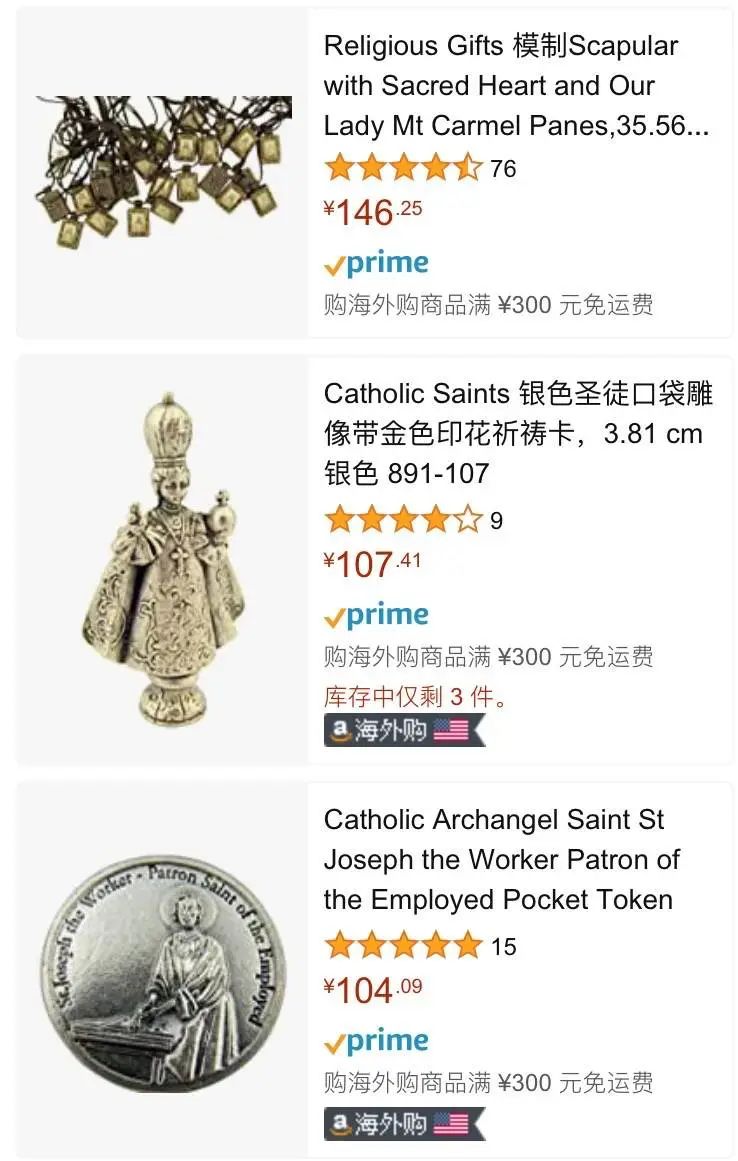
Task: Open the St Joseph pocket token image
Action: 163,974
